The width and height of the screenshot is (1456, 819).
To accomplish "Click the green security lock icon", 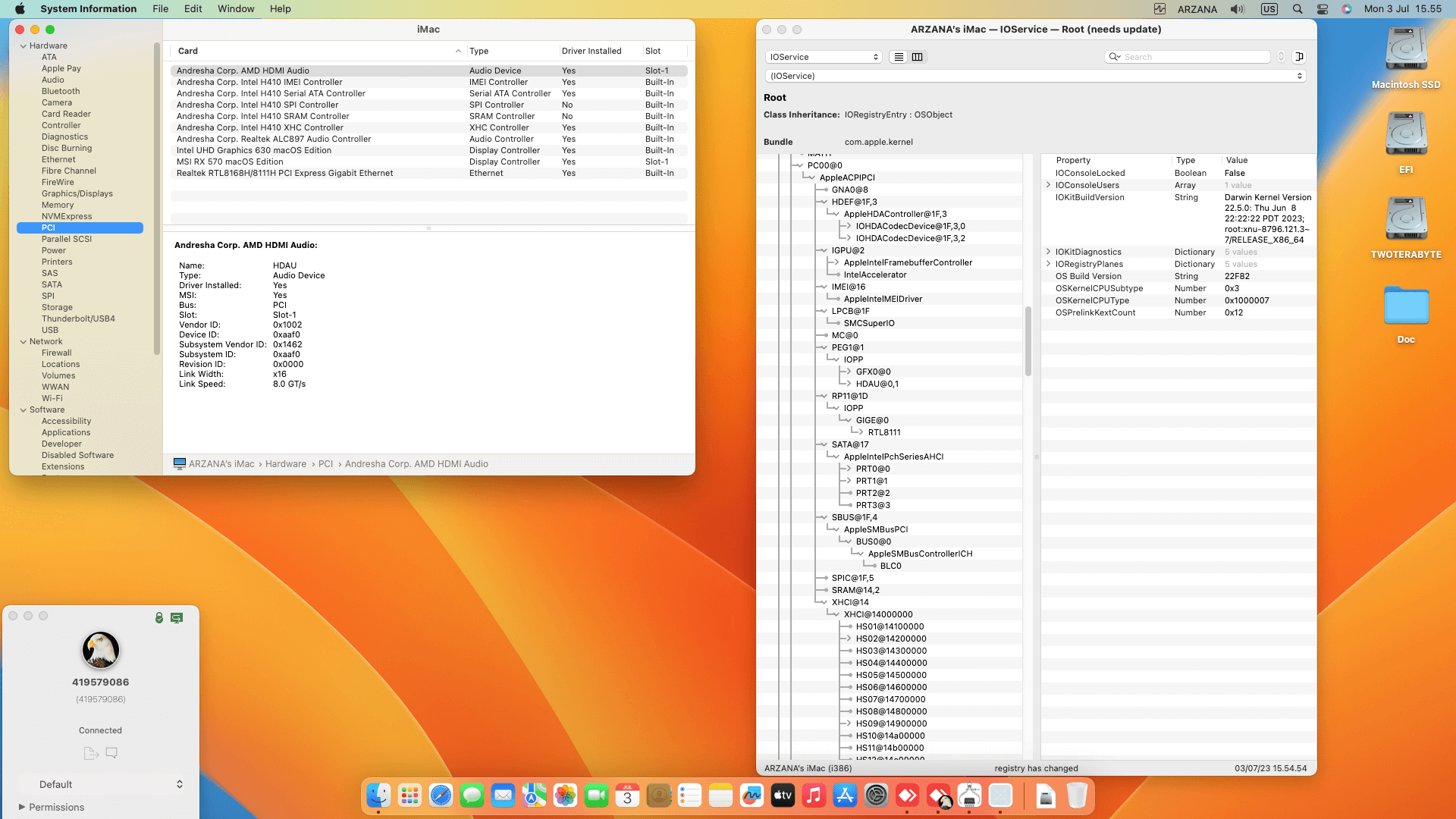I will point(159,618).
